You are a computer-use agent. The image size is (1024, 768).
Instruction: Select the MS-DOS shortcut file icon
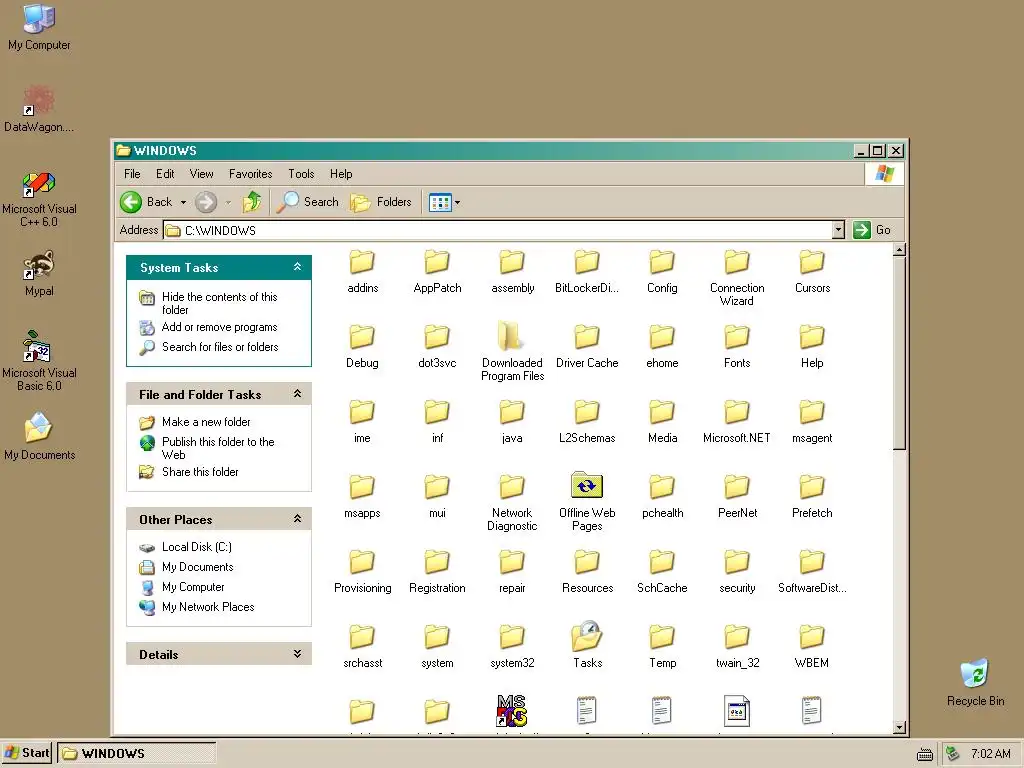pos(511,711)
